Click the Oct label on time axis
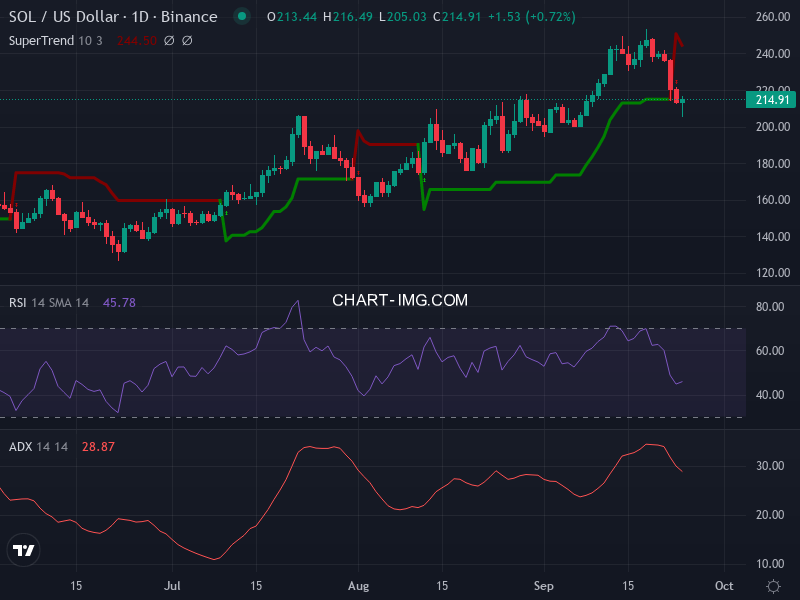This screenshot has height=600, width=800. pos(724,586)
